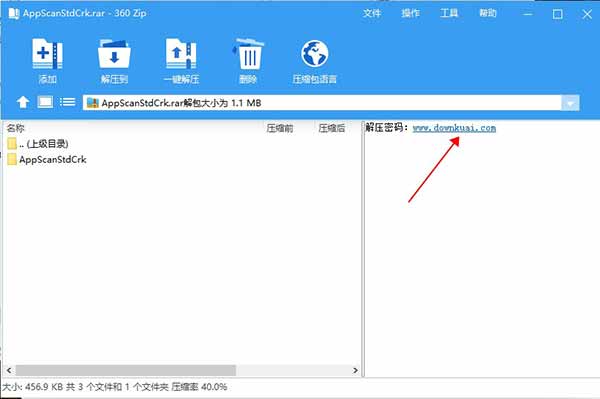This screenshot has width=600, height=399.
Task: Close the 360 Zip window
Action: (x=587, y=14)
